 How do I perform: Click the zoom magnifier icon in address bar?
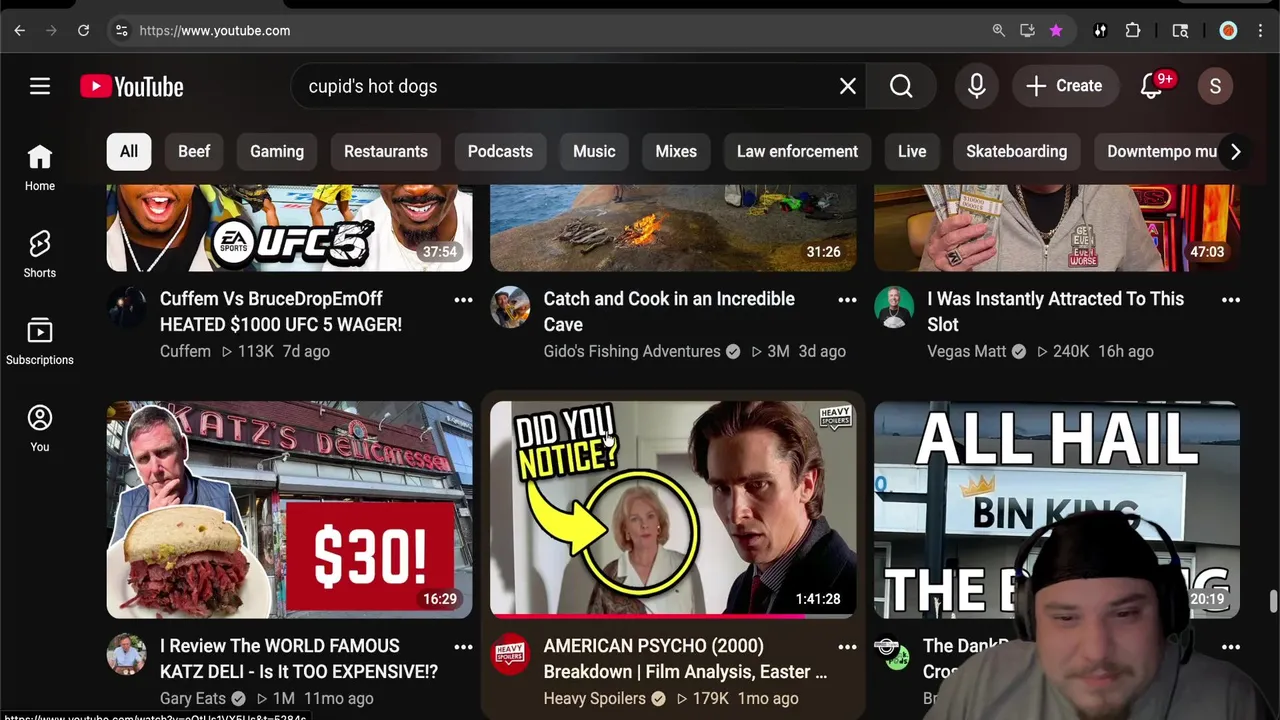(998, 31)
